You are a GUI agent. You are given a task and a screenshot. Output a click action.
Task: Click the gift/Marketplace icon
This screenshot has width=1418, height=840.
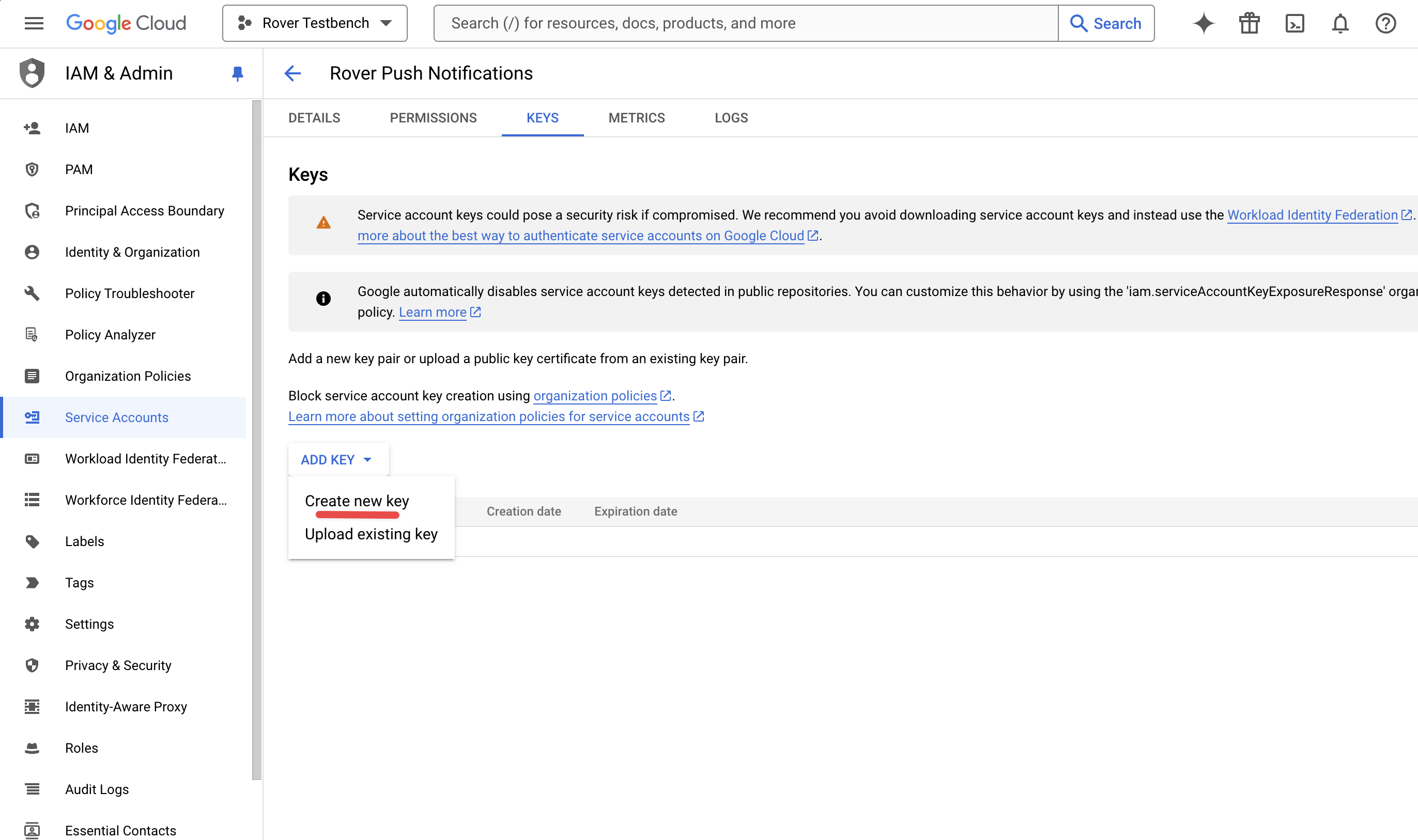[1247, 23]
